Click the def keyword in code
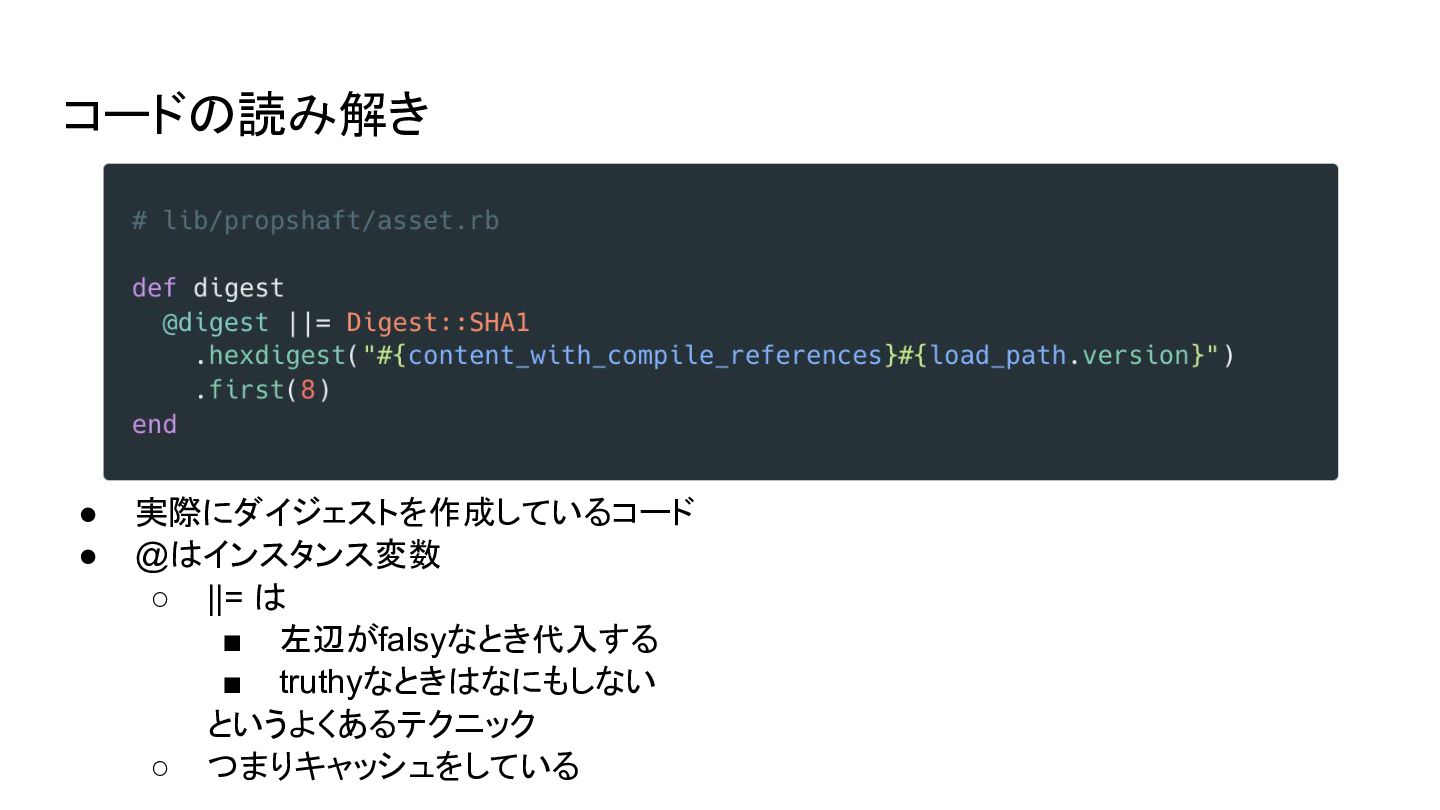This screenshot has width=1440, height=810. tap(154, 288)
